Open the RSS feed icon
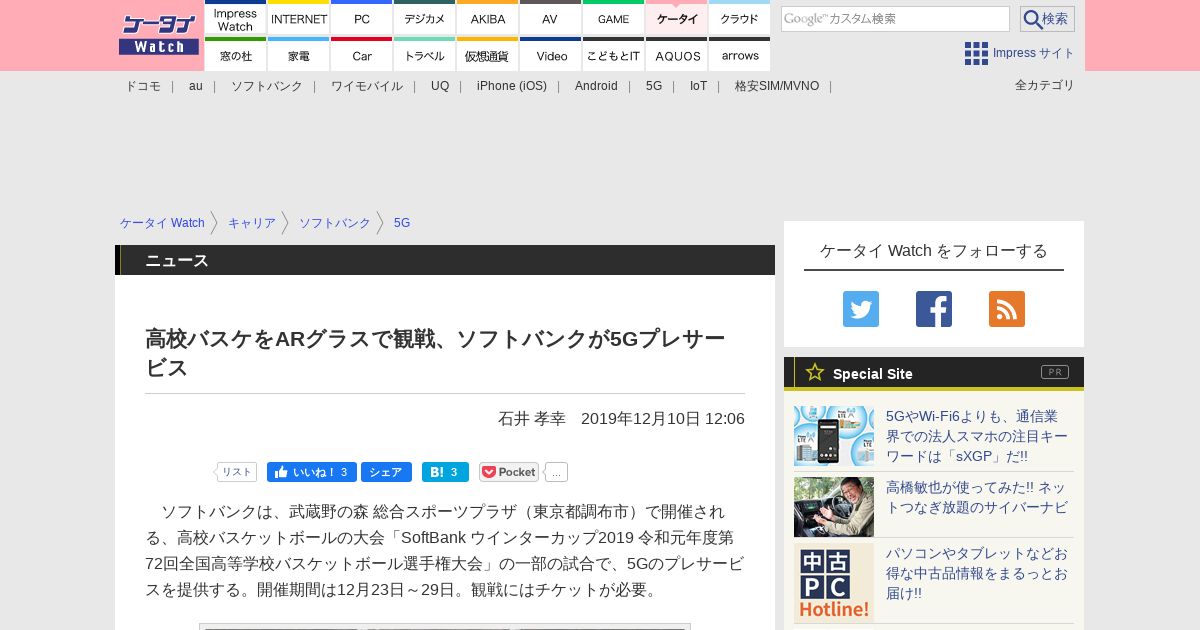Viewport: 1200px width, 630px height. coord(1007,309)
